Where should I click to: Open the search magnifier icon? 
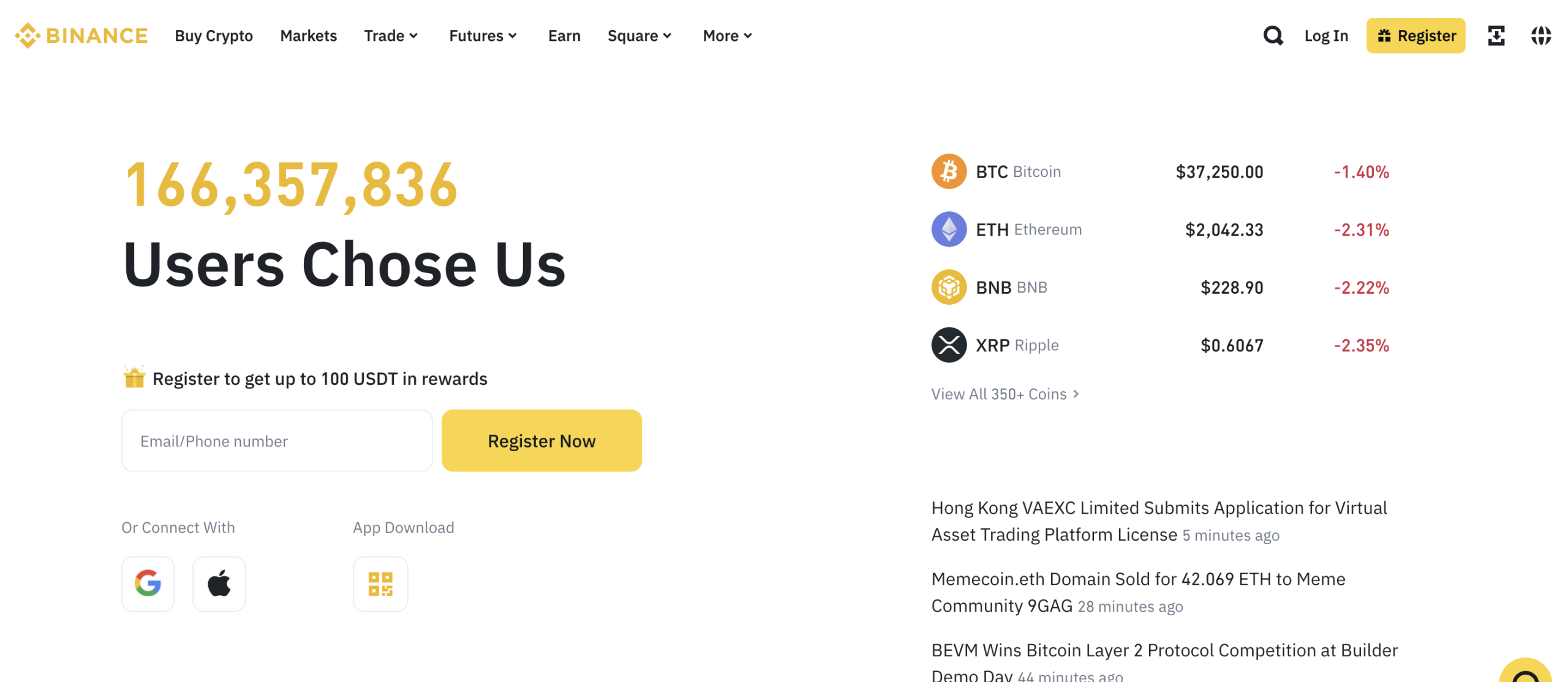click(1273, 36)
